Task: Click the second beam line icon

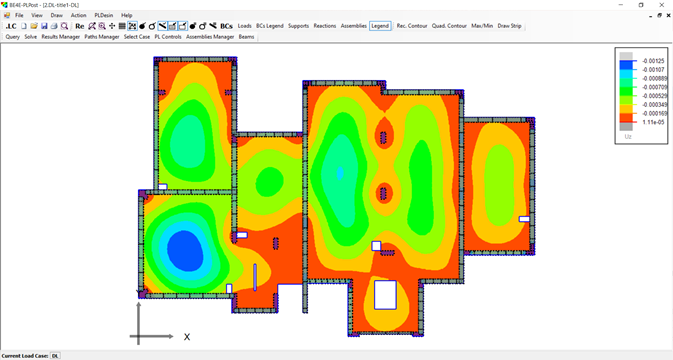Action: point(213,26)
